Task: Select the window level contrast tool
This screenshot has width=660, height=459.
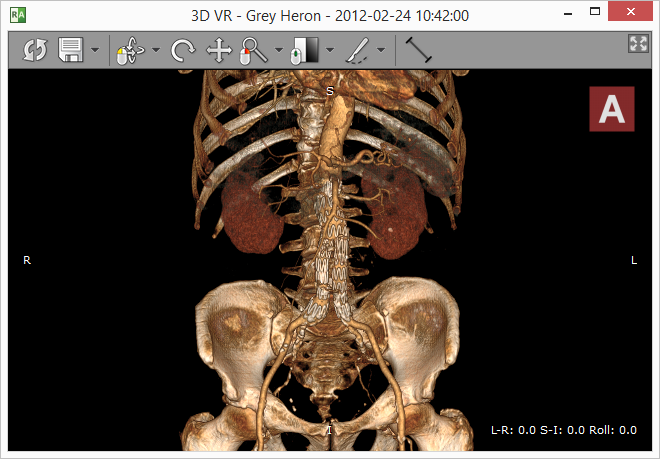Action: tap(305, 51)
